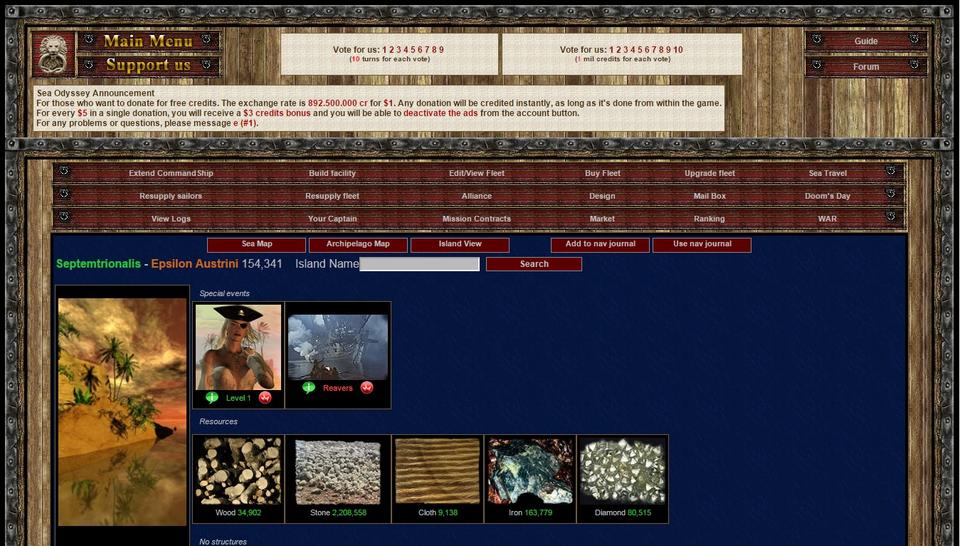
Task: Select the Diamond resource image
Action: click(x=622, y=471)
